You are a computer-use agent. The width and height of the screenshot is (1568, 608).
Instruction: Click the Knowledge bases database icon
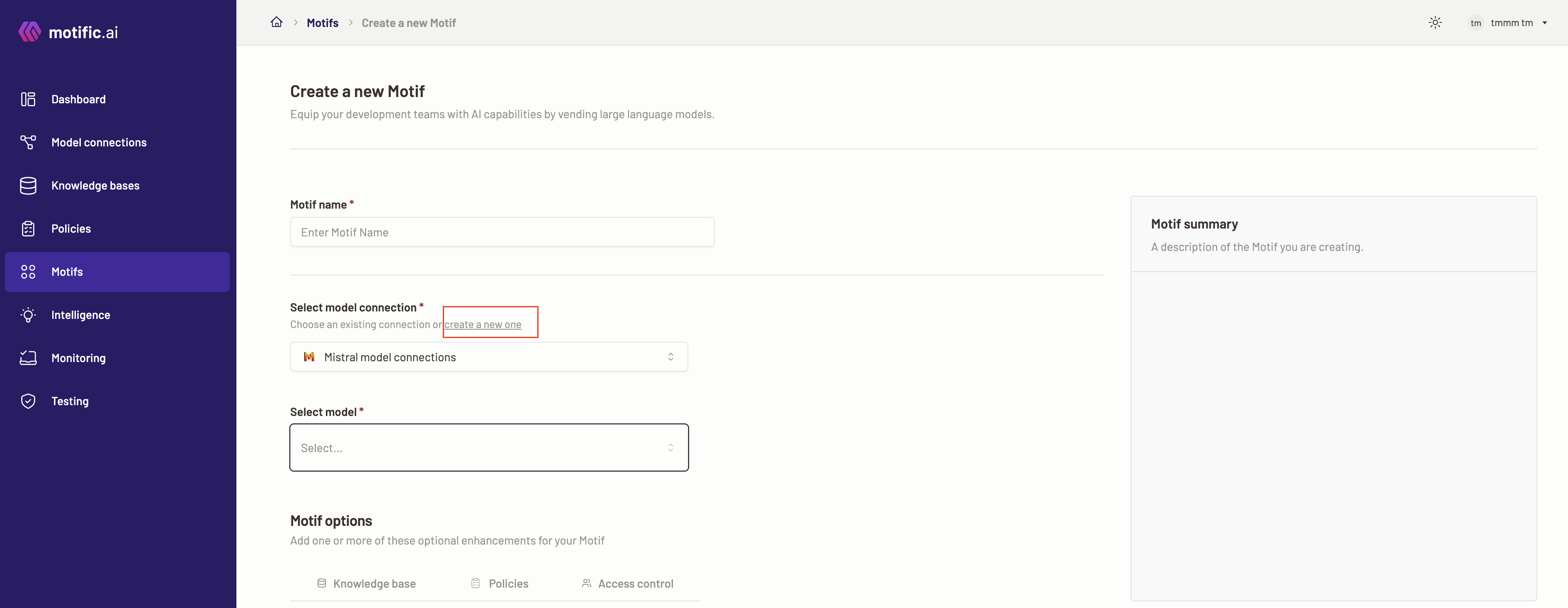(x=28, y=186)
